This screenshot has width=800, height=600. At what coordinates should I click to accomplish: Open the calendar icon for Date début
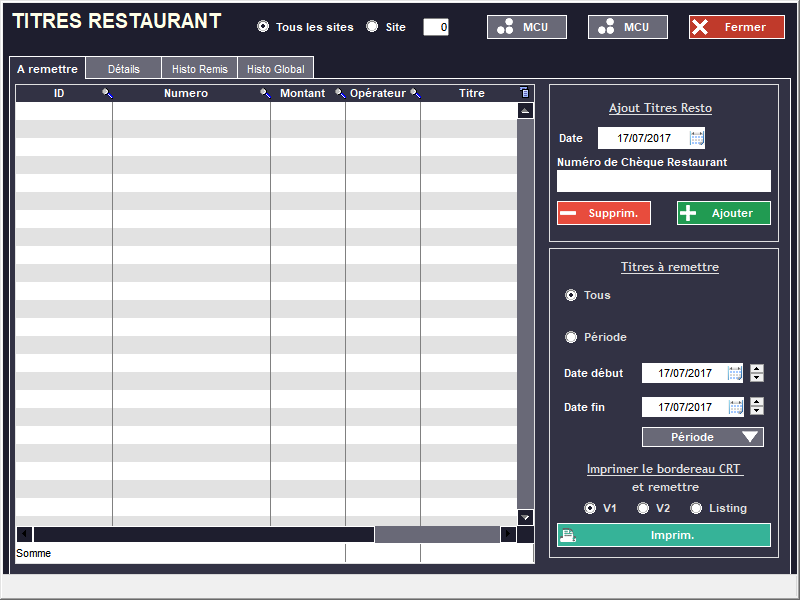736,373
